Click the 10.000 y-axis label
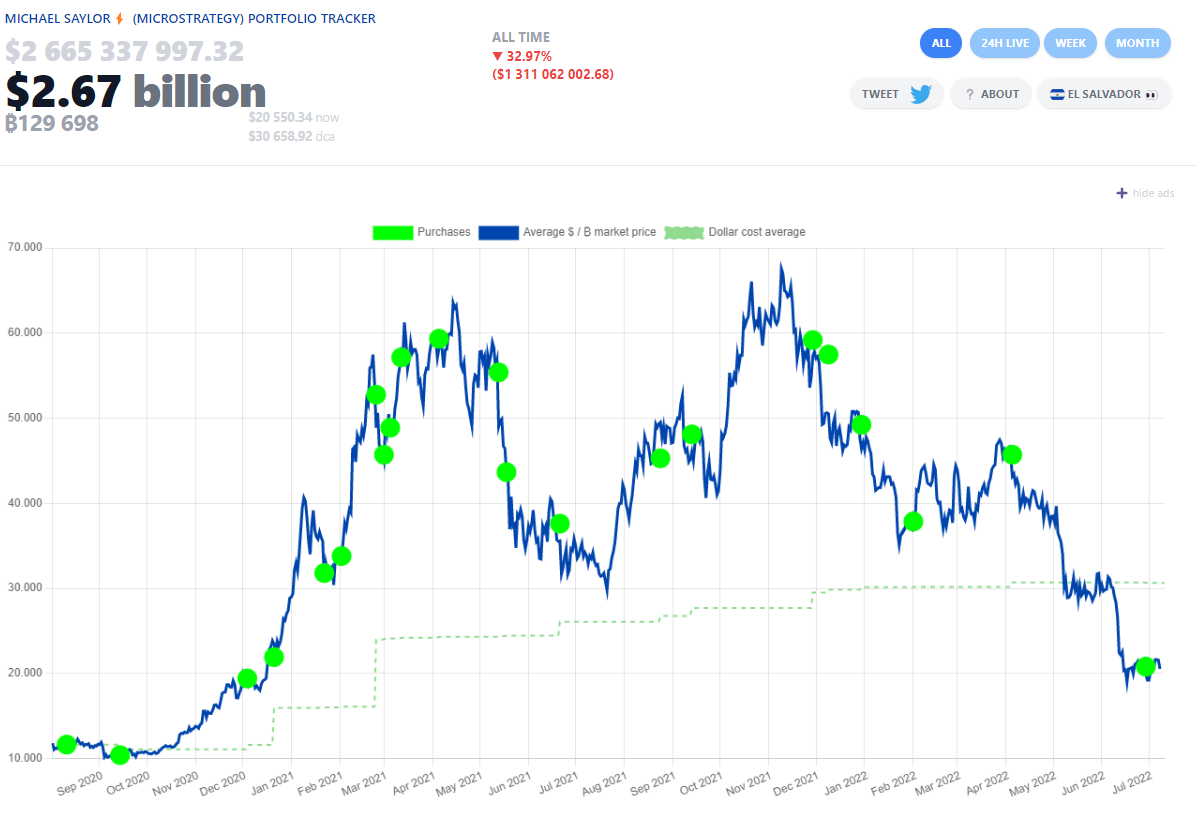Screen dimensions: 1197x815 tap(25, 758)
